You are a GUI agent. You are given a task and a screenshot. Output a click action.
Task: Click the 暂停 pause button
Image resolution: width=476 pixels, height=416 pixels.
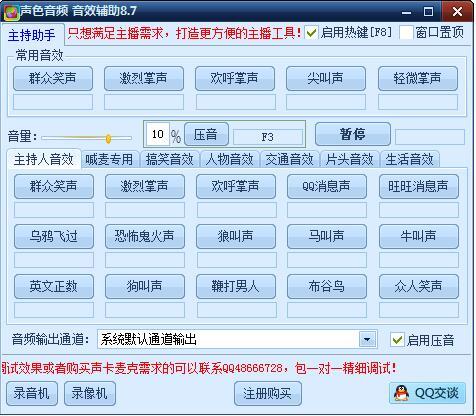pyautogui.click(x=353, y=134)
